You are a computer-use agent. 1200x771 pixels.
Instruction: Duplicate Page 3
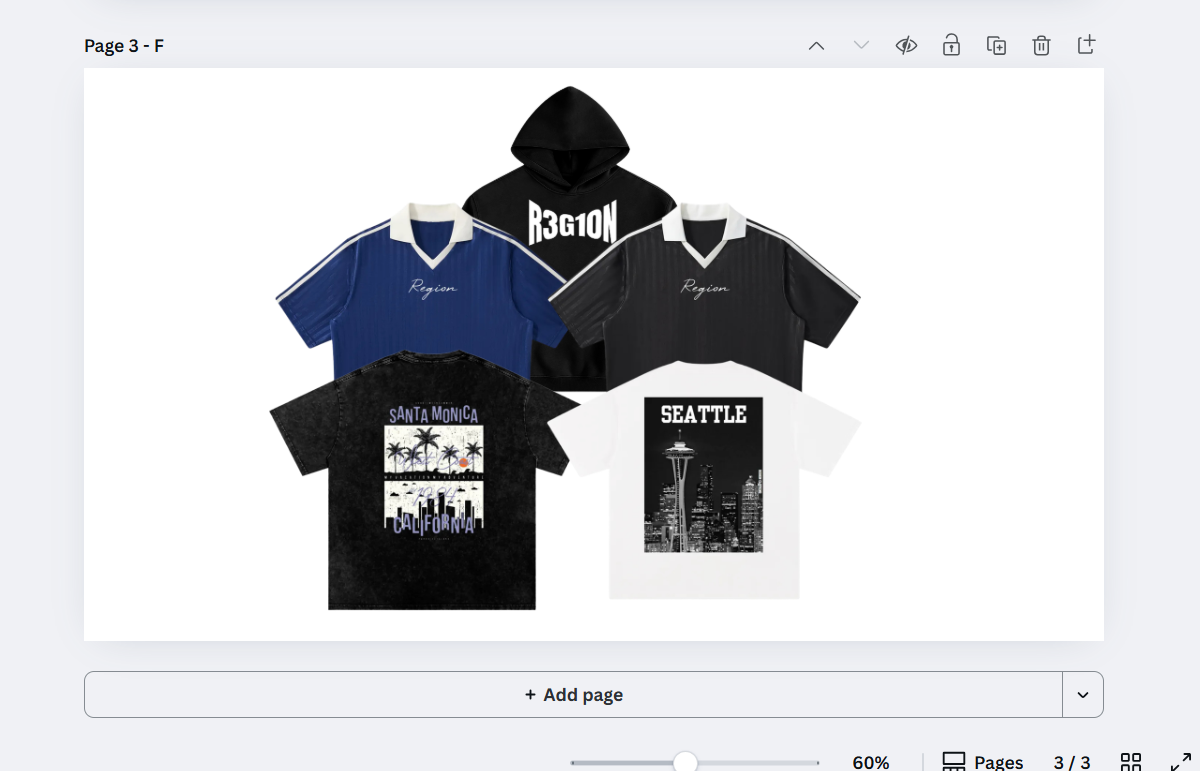point(996,46)
